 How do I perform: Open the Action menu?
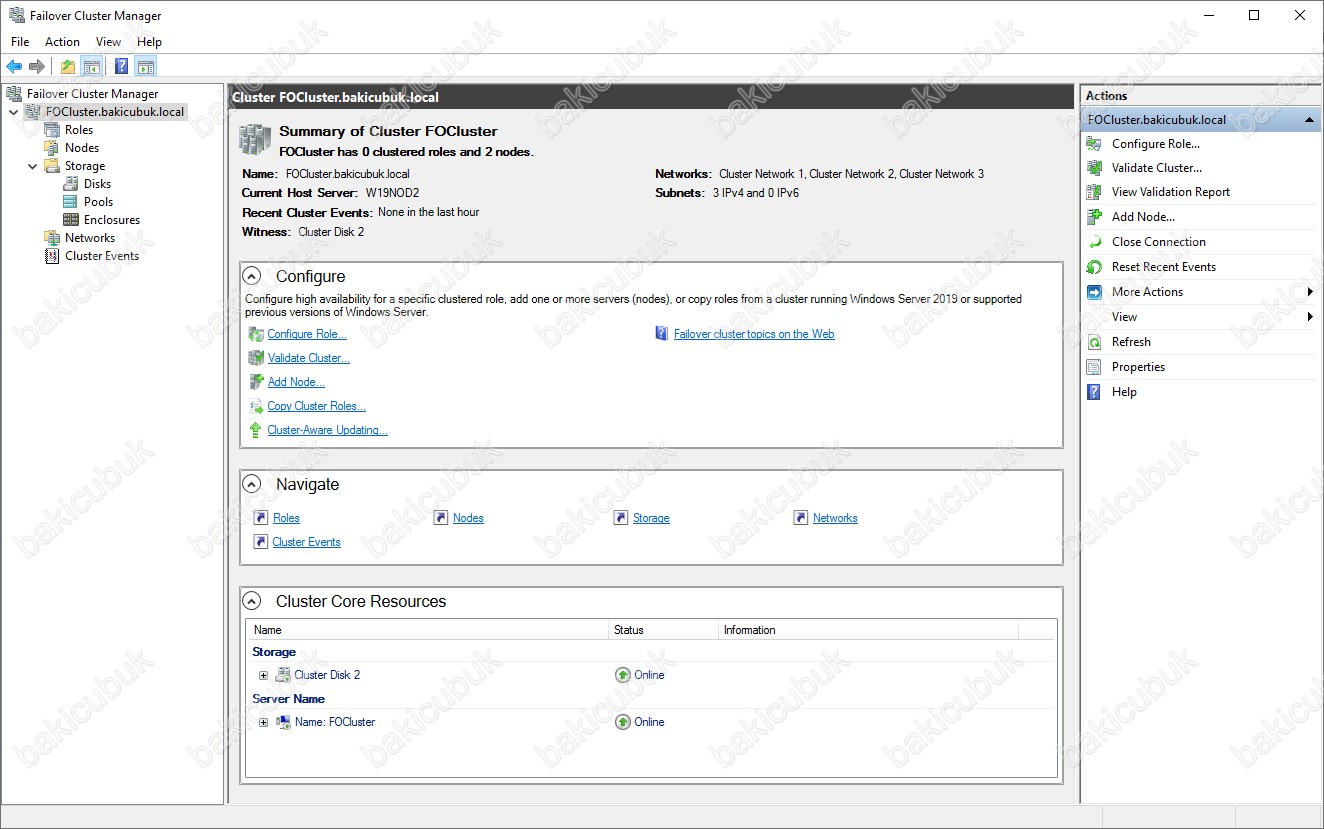[62, 42]
